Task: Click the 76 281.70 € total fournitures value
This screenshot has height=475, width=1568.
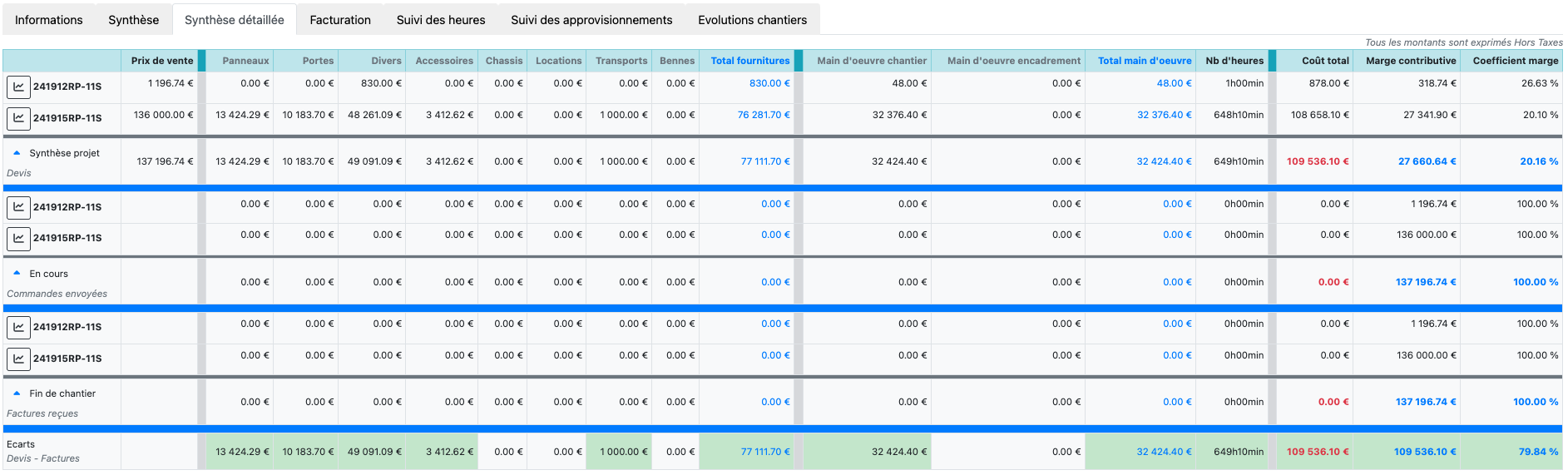Action: [x=764, y=115]
